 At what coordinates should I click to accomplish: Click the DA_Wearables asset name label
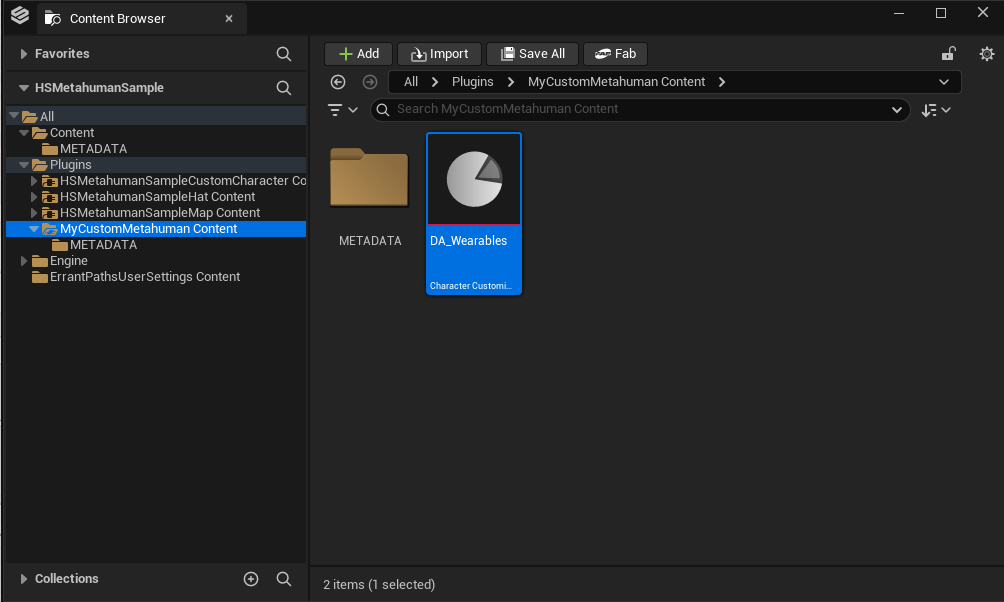pyautogui.click(x=469, y=241)
